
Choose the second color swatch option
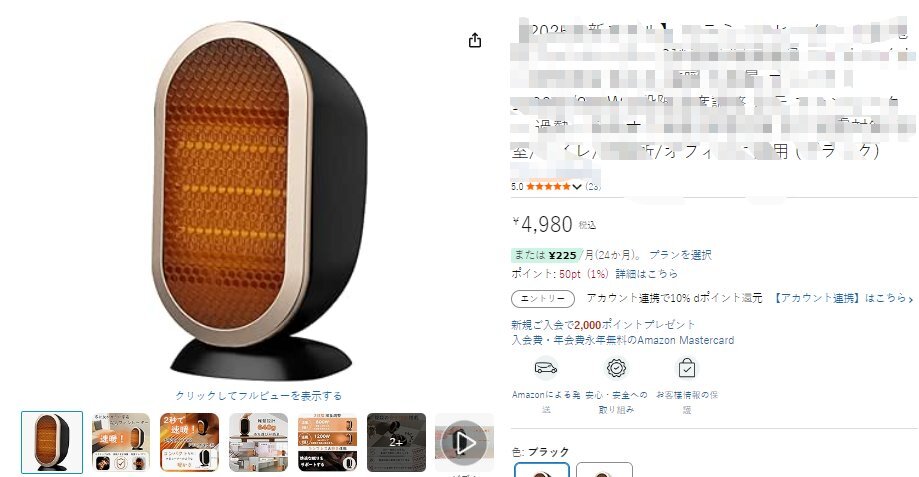point(604,469)
